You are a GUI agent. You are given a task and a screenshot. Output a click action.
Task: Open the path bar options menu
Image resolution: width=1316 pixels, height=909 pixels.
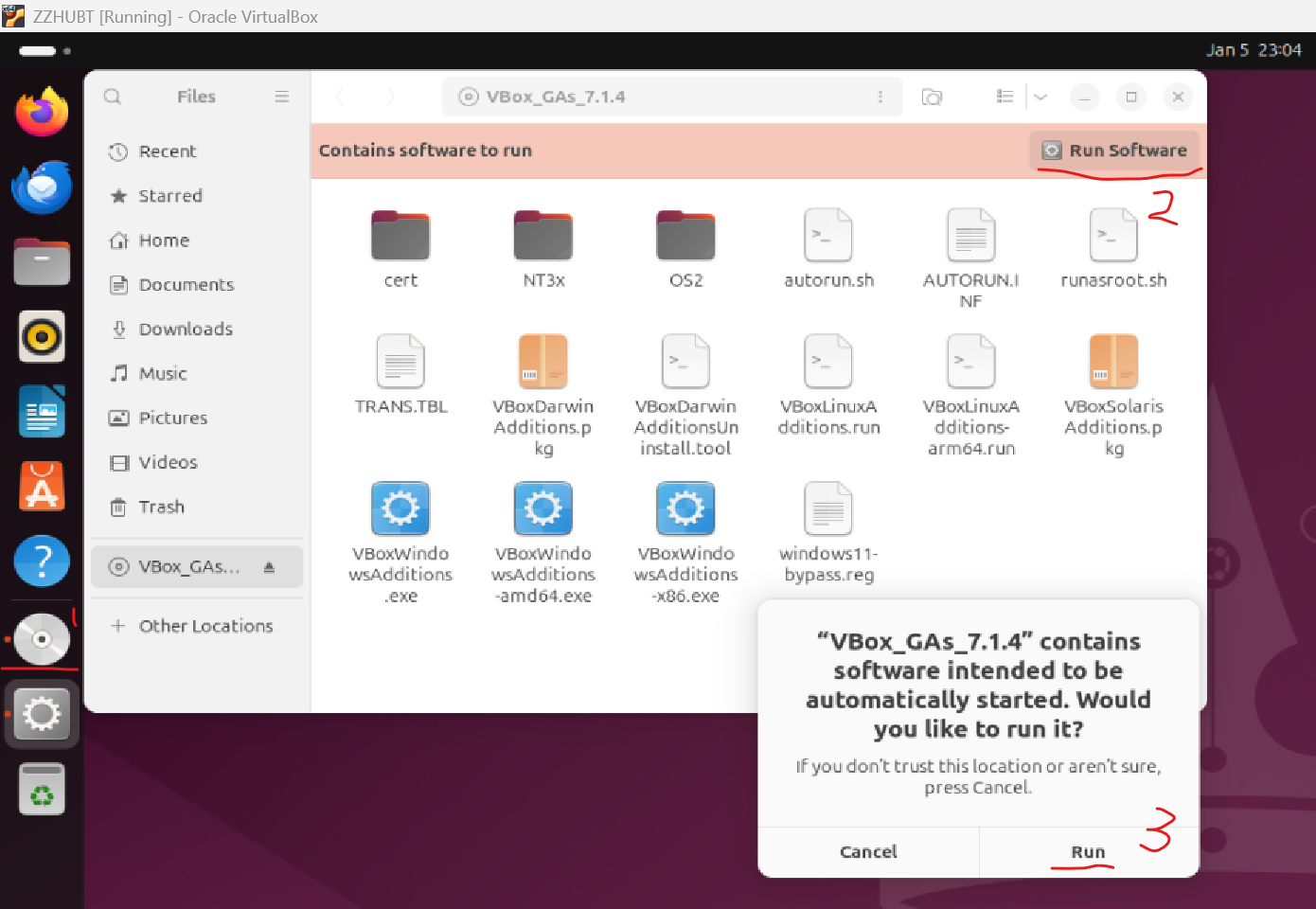click(880, 97)
